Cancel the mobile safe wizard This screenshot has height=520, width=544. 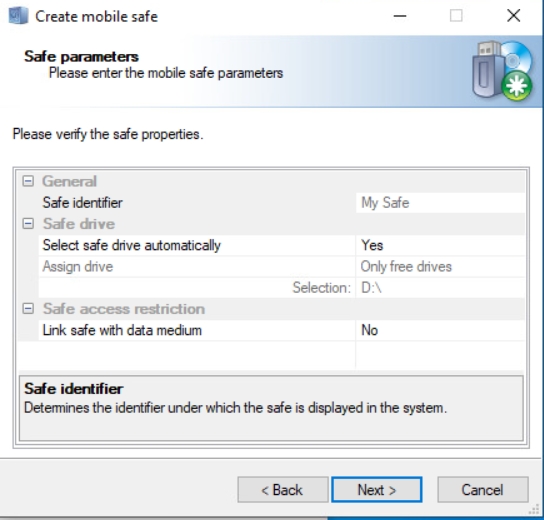pos(483,489)
